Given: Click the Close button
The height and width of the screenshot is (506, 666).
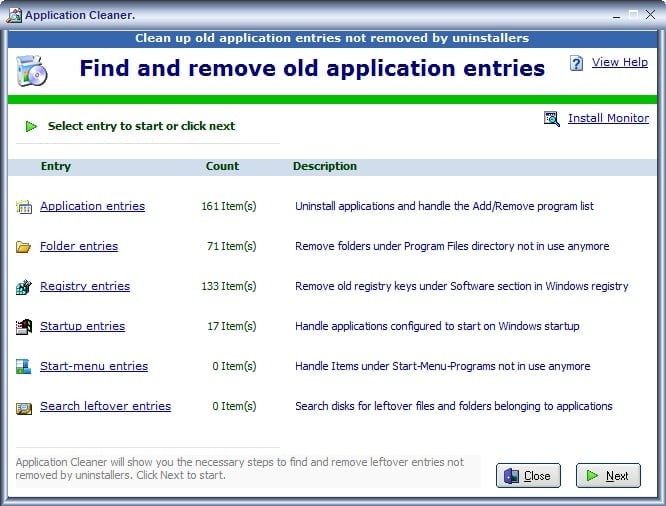Looking at the screenshot, I should coord(528,475).
